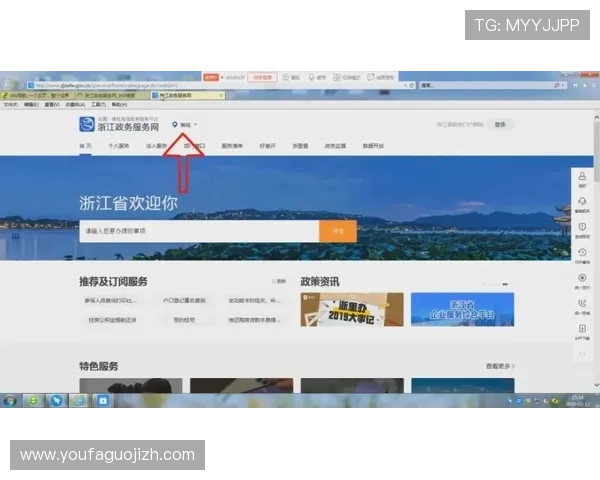Click the magnifier icon in browser search box

tap(557, 85)
